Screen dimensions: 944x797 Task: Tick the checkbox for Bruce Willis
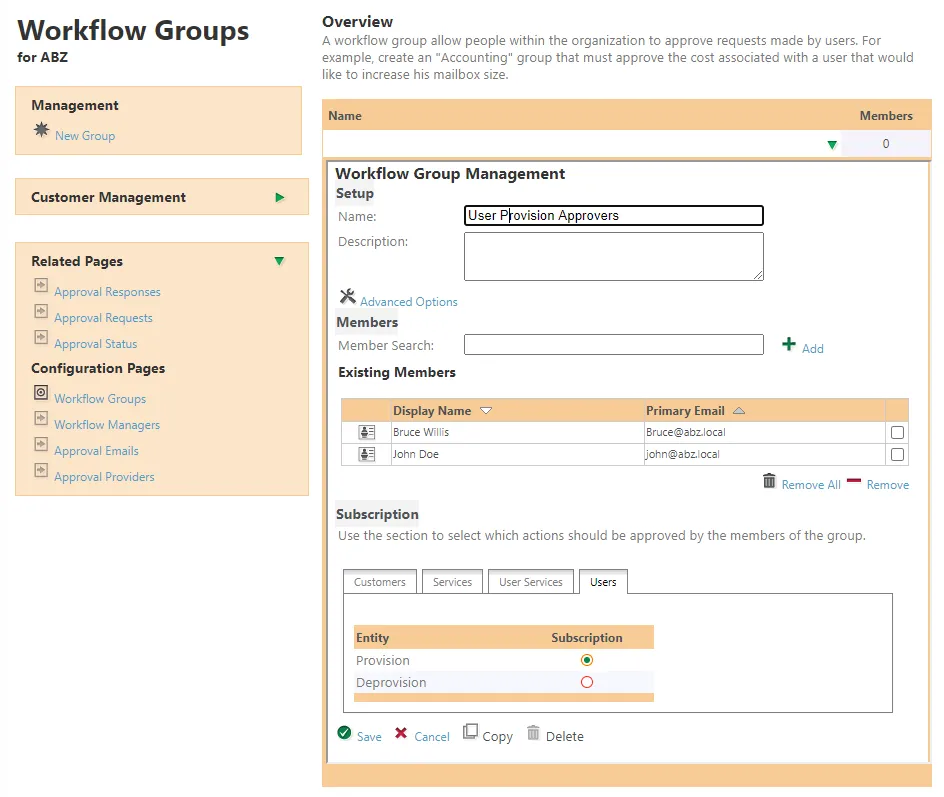click(897, 432)
